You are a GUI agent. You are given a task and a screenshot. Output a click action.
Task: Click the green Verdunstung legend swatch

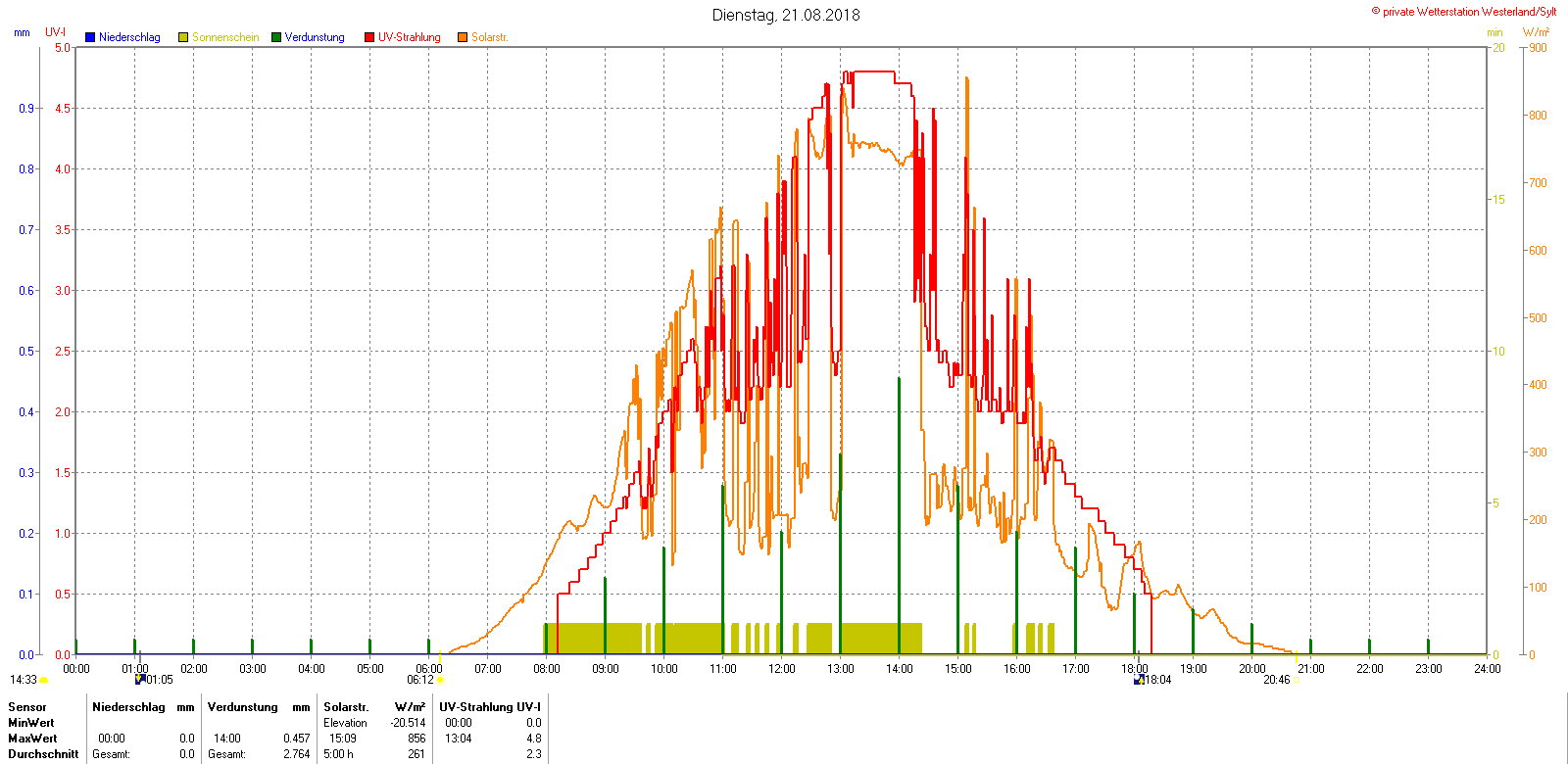click(276, 37)
